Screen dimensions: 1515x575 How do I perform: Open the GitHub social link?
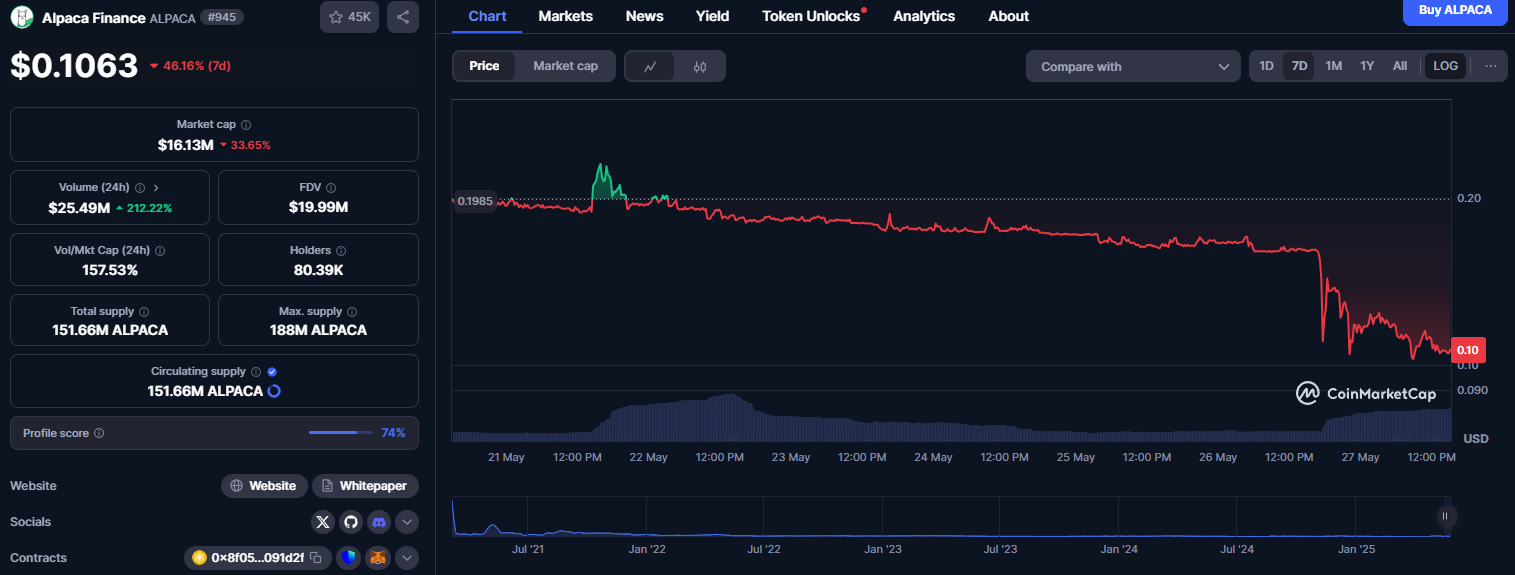click(350, 522)
